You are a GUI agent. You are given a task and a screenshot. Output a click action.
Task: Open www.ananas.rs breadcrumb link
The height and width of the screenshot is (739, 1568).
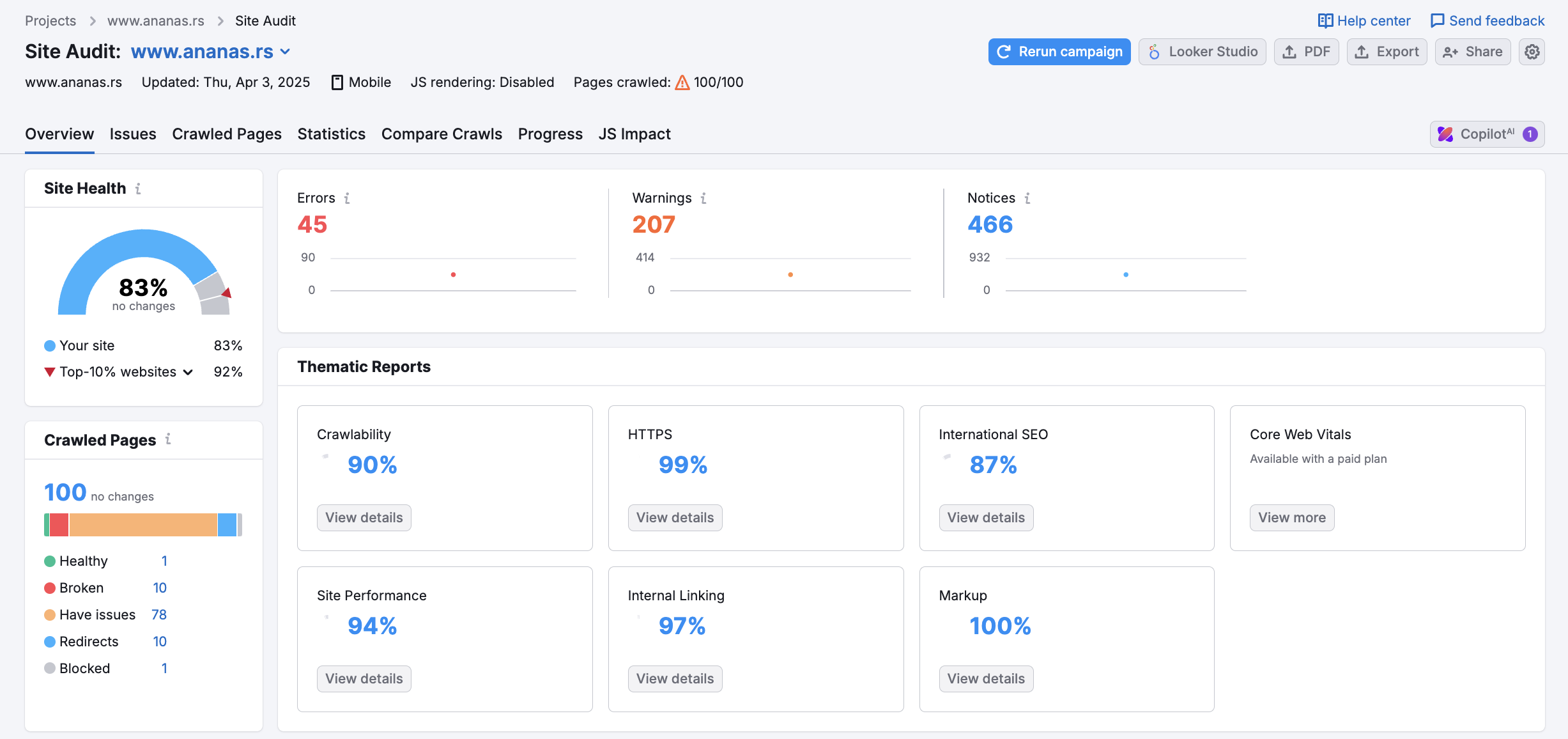tap(156, 21)
